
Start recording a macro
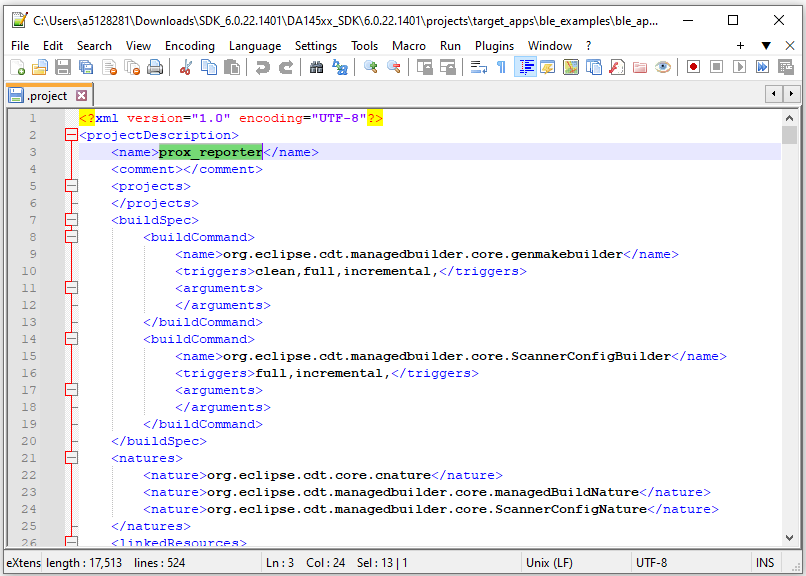point(693,67)
